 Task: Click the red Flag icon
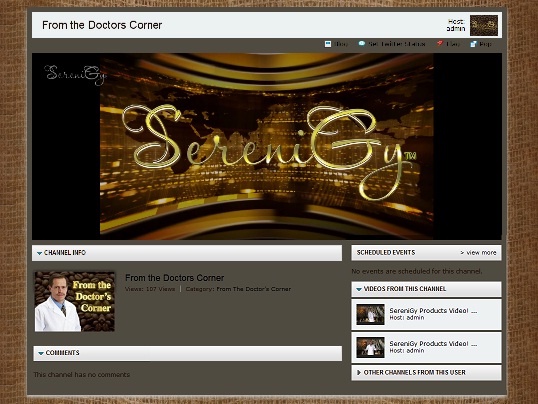click(x=440, y=44)
